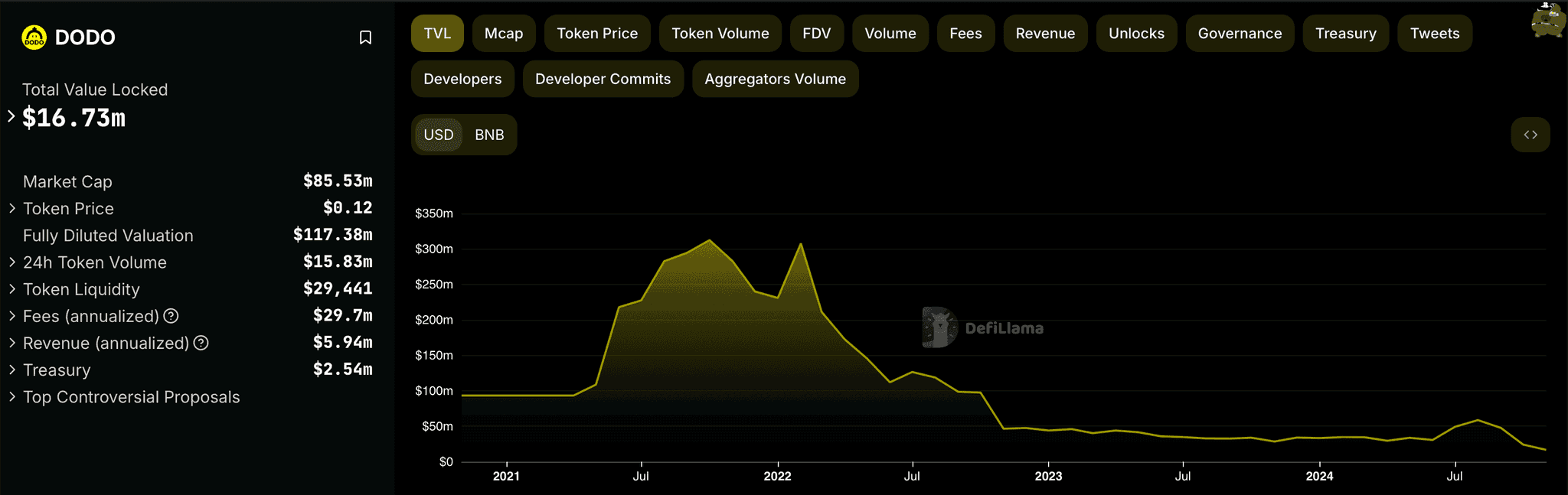Open the embed chart code icon
1568x495 pixels.
(x=1530, y=135)
